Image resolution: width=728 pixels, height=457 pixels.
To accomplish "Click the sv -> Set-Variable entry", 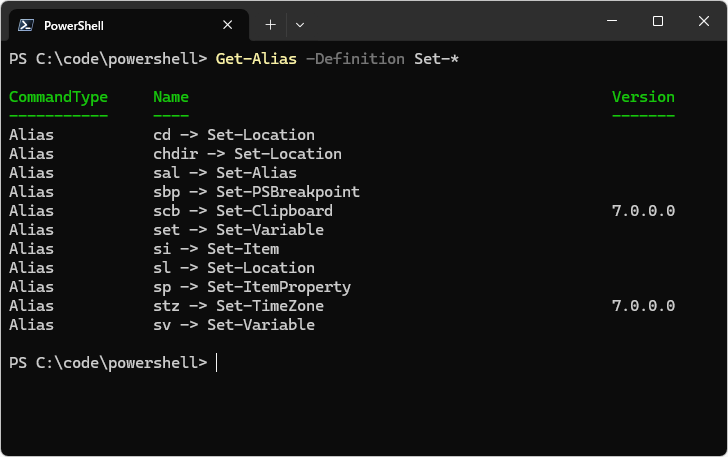I will 234,325.
